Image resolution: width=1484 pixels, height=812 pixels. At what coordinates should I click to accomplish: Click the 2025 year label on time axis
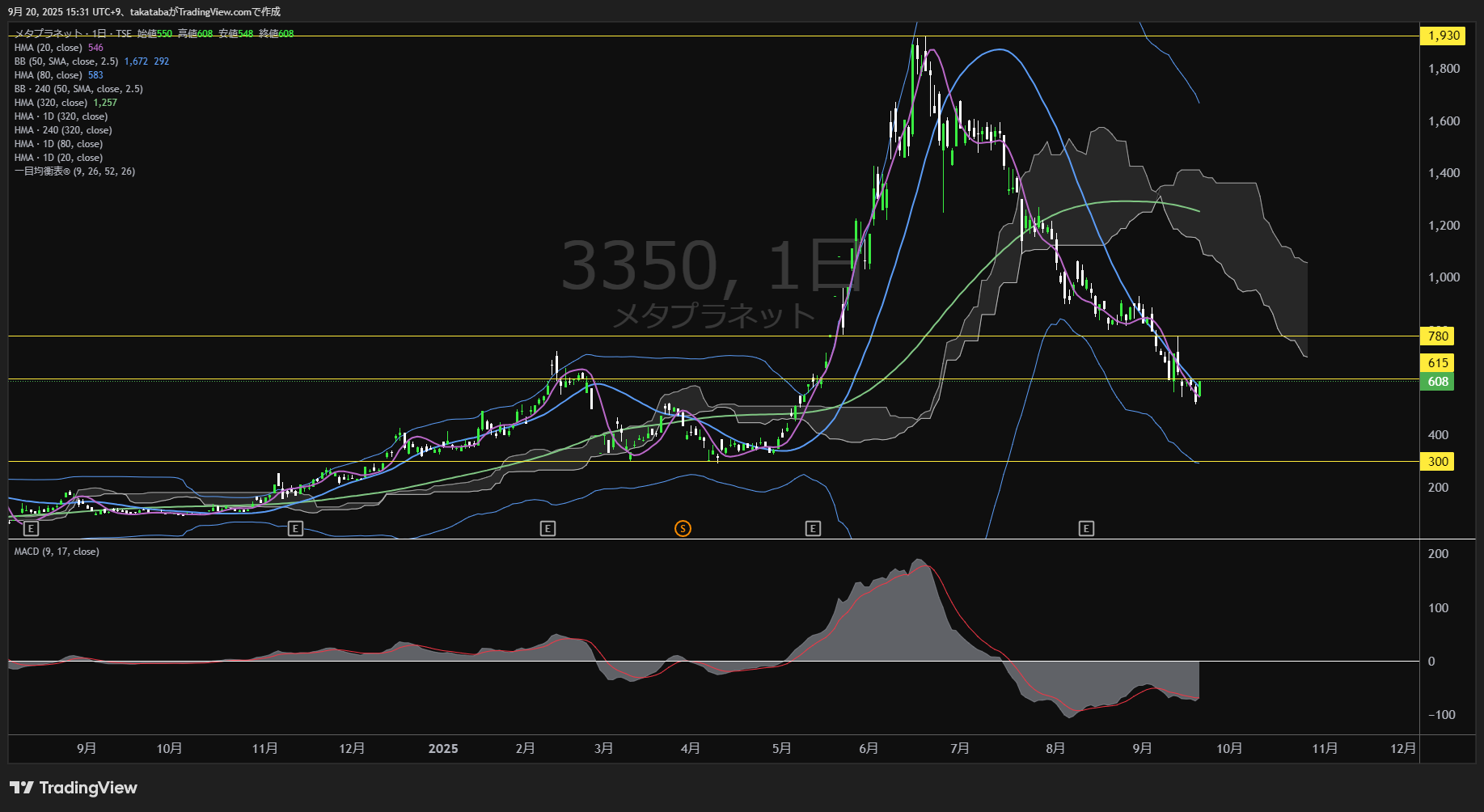coord(443,749)
